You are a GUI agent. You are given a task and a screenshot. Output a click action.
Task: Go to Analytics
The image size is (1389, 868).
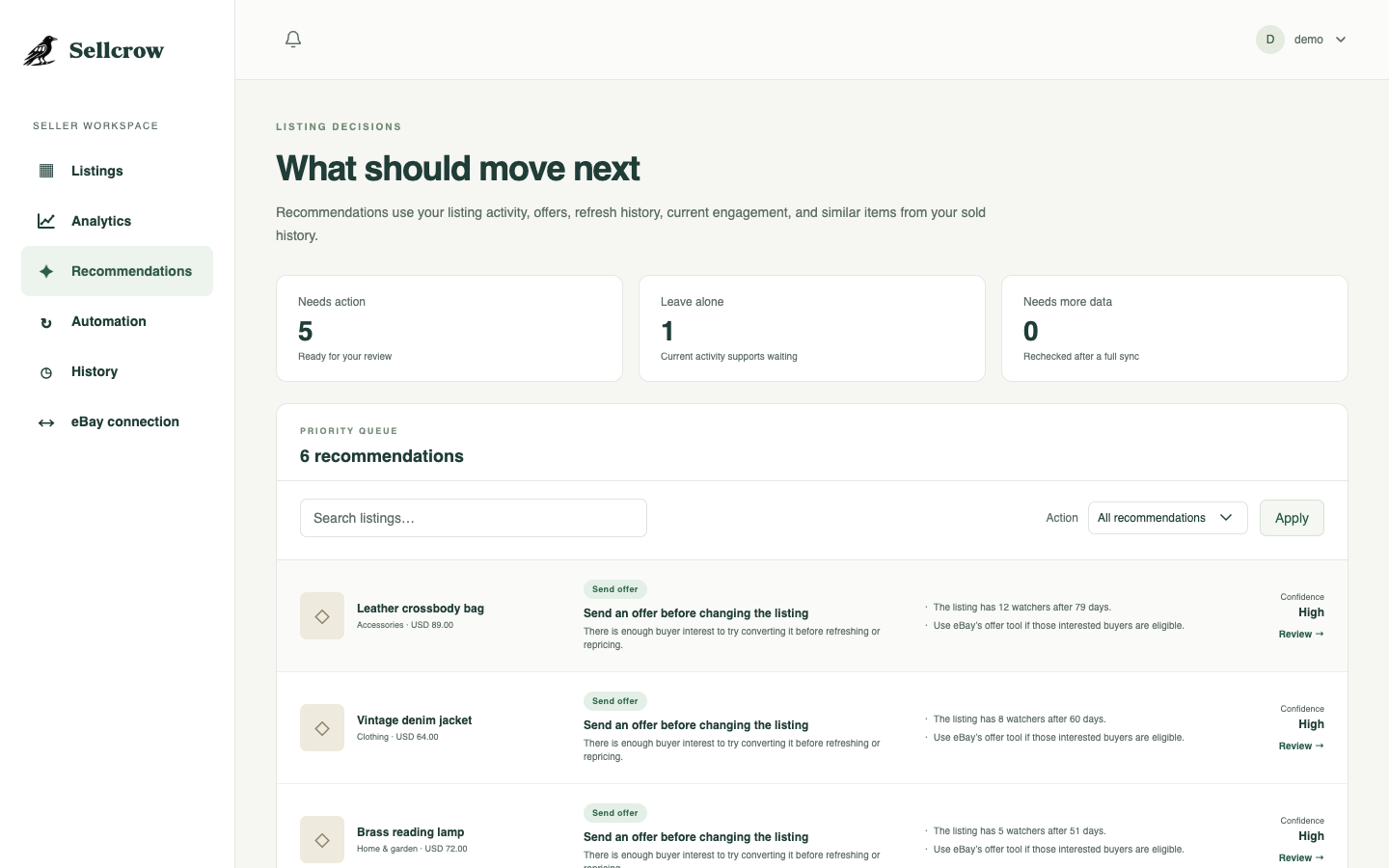click(x=117, y=221)
